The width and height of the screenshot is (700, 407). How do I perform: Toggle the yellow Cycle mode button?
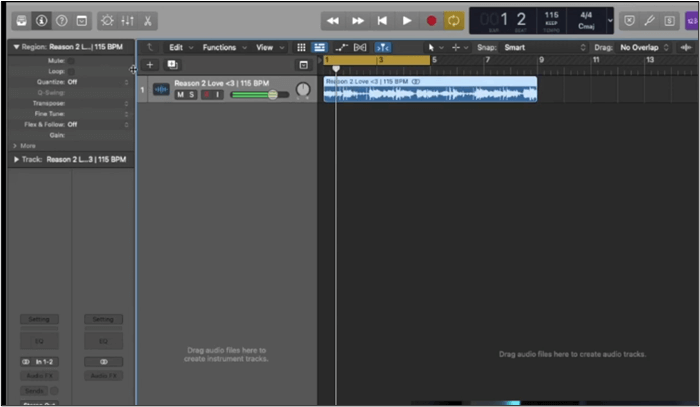coord(454,20)
